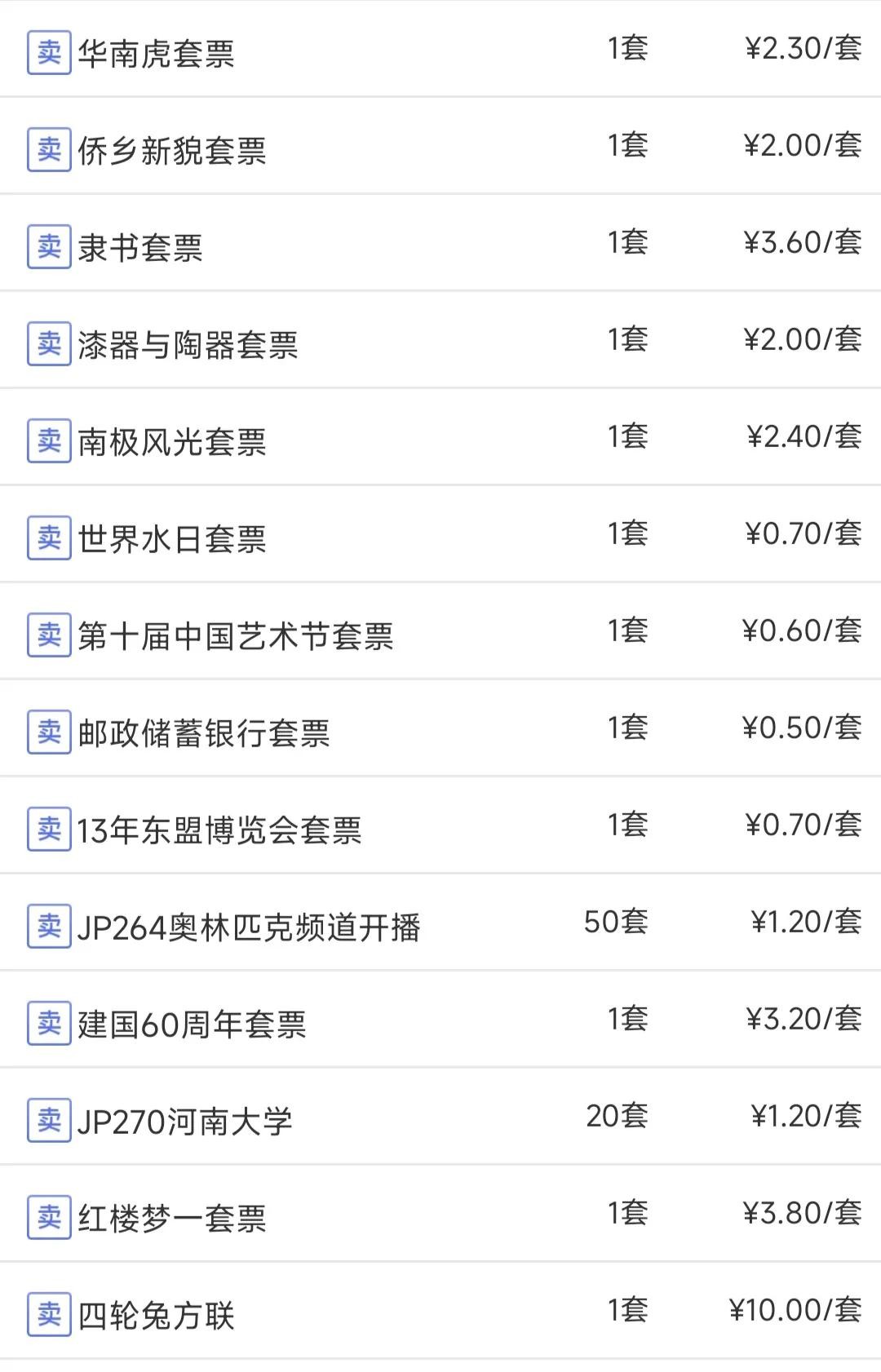Click the ¥2.30/套 price of 华南虎套票

coord(804,48)
